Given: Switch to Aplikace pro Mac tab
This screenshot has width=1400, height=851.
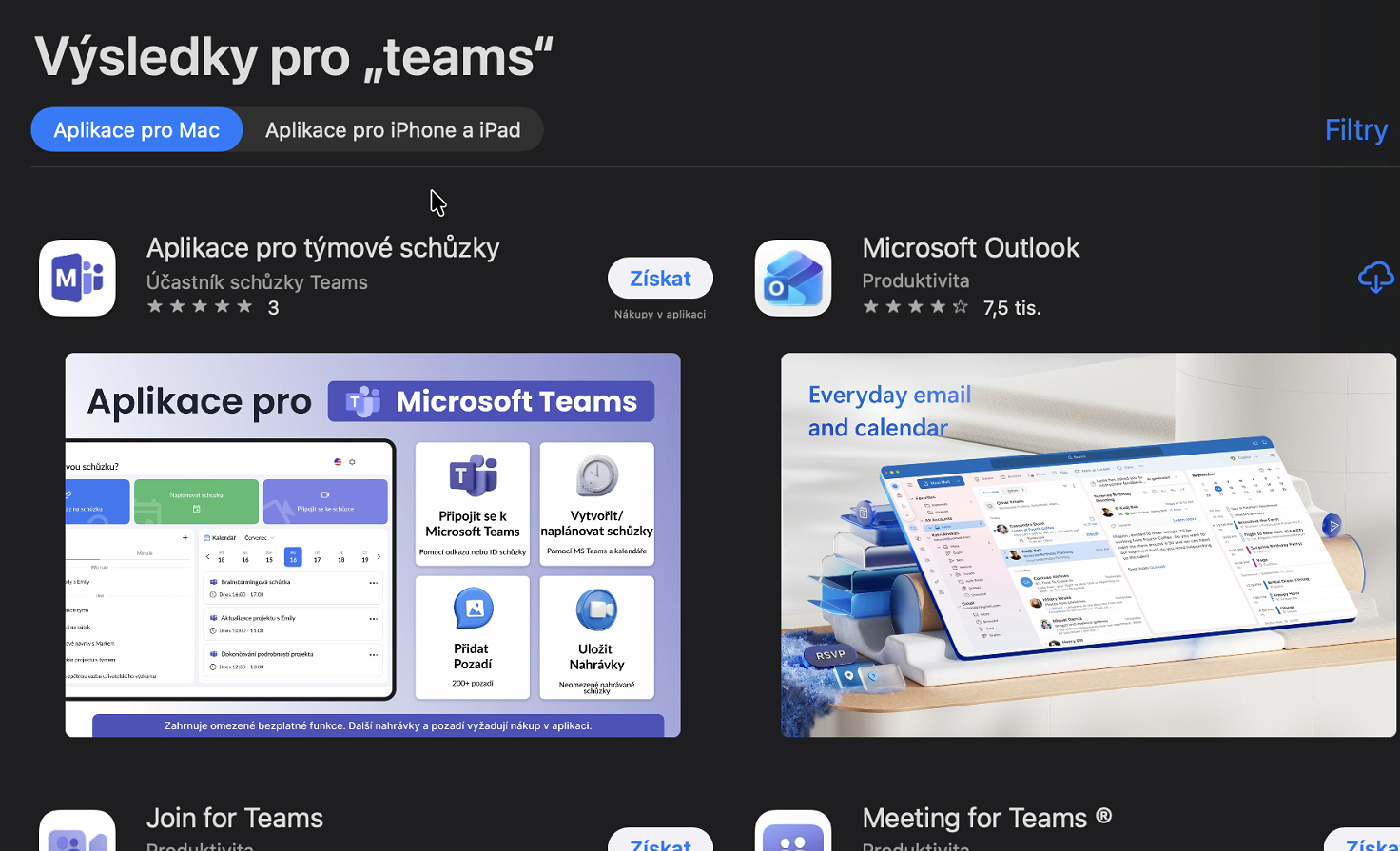Looking at the screenshot, I should [x=137, y=130].
